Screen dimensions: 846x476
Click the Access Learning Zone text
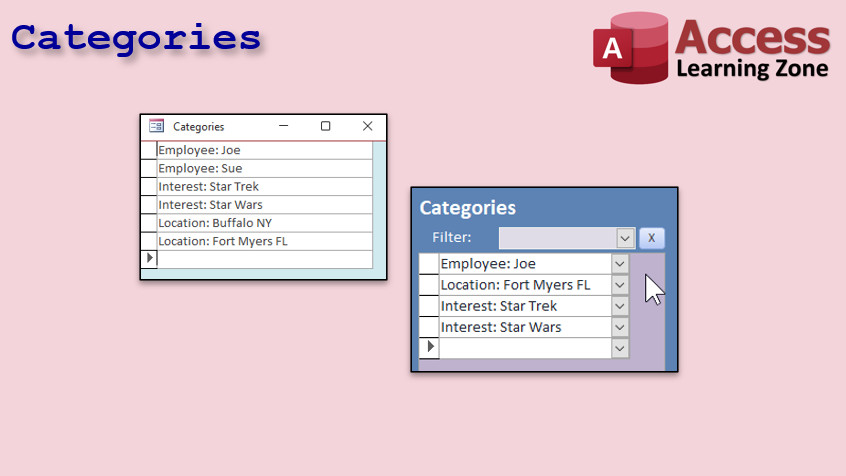pyautogui.click(x=752, y=50)
